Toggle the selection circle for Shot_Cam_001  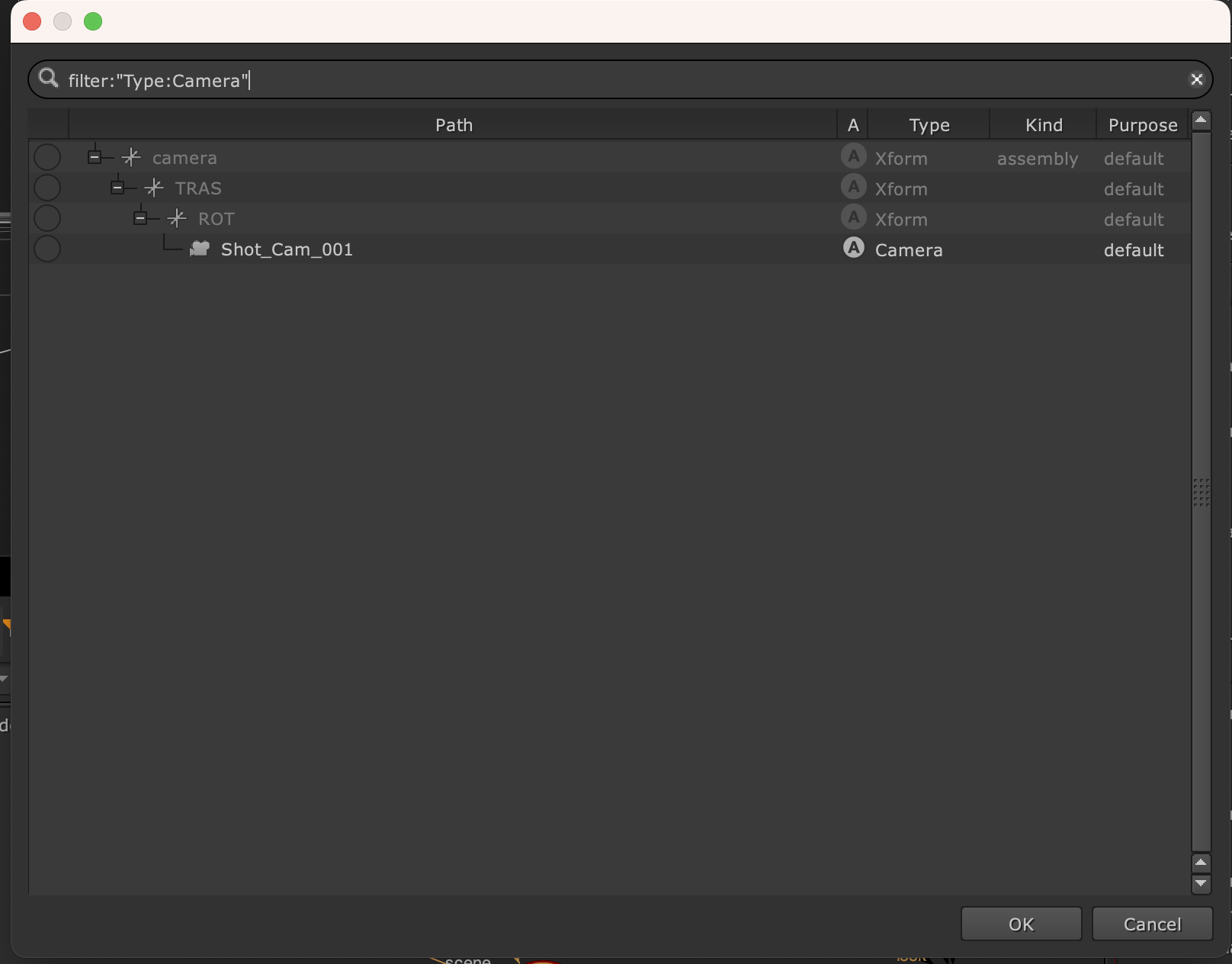[47, 249]
